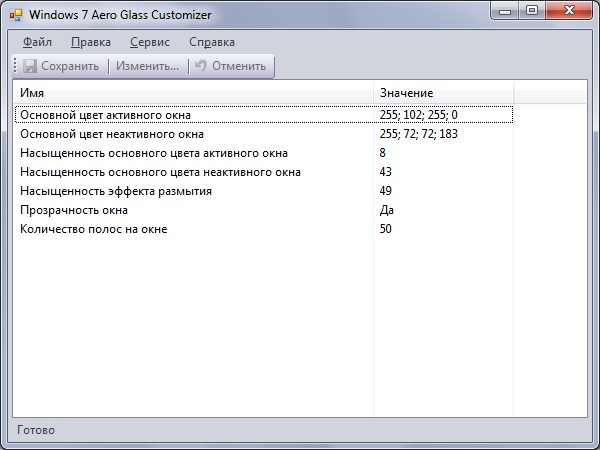Sort by the Имя column header
This screenshot has height=450, width=600.
193,93
